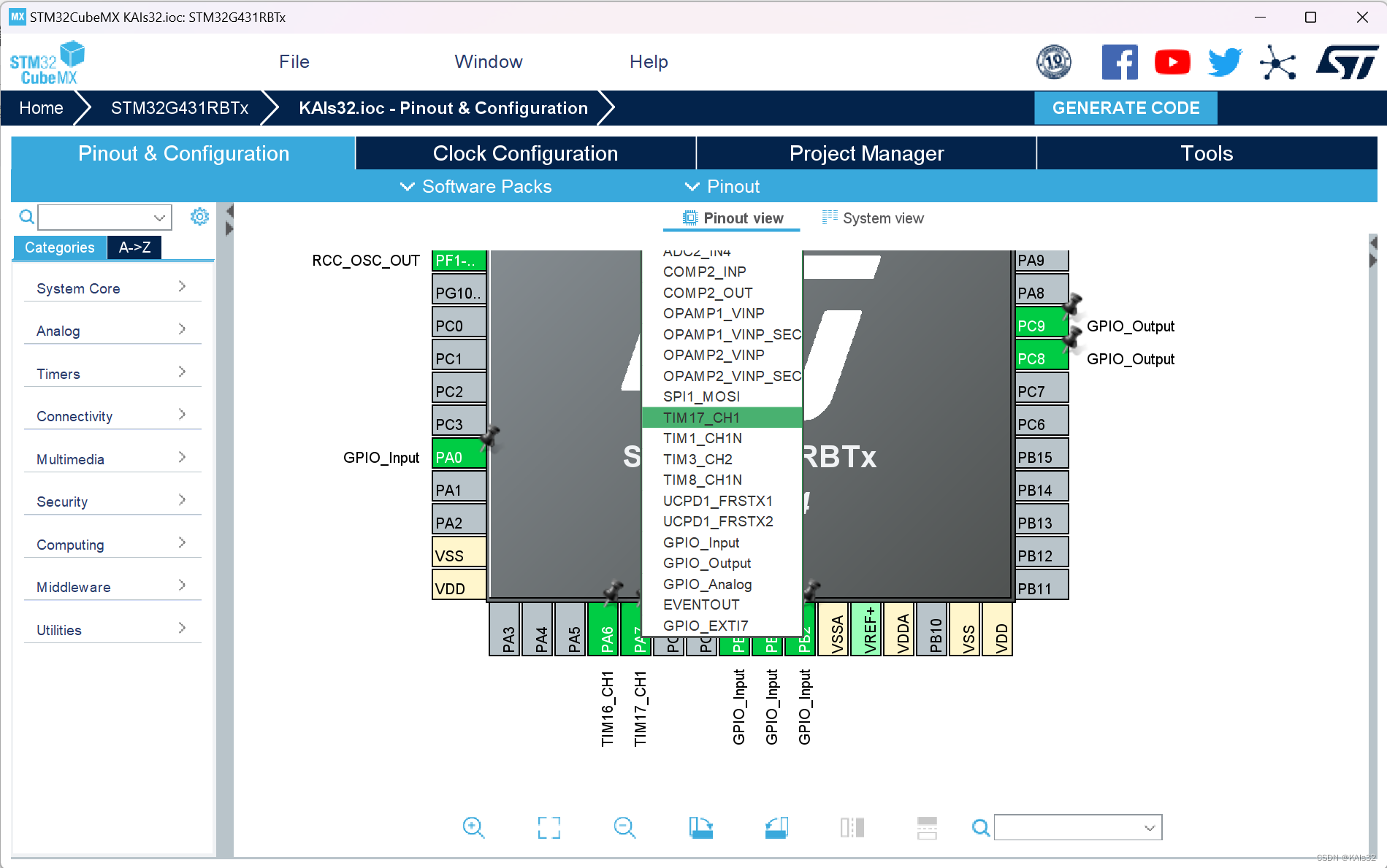The image size is (1387, 868).
Task: Expand the Connectivity category
Action: (x=112, y=416)
